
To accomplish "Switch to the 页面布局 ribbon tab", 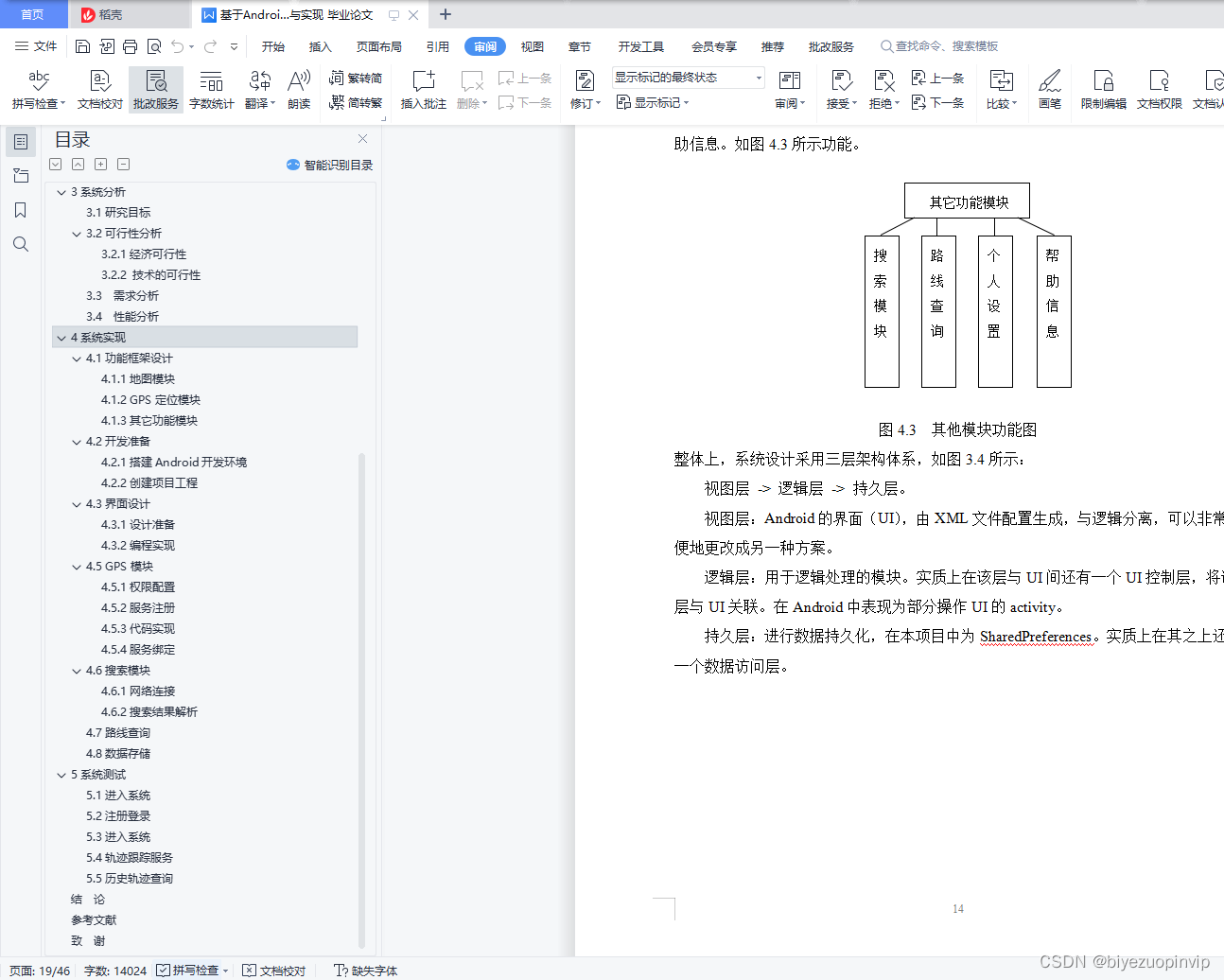I will [379, 46].
